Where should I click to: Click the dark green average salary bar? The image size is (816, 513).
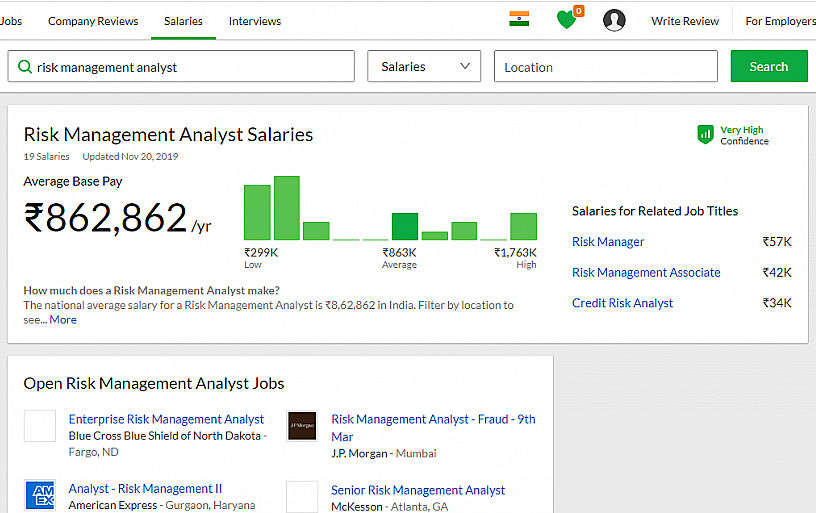[x=405, y=226]
